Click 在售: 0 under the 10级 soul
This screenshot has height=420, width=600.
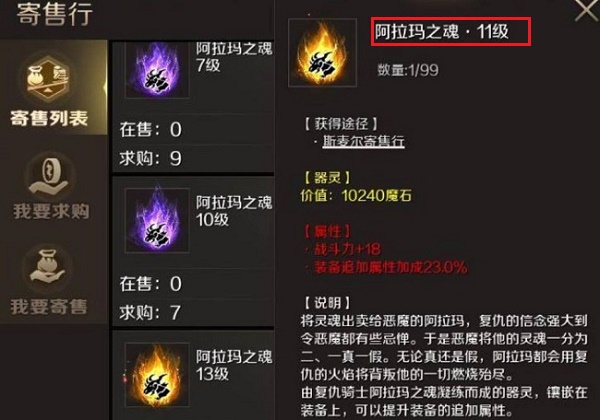150,284
